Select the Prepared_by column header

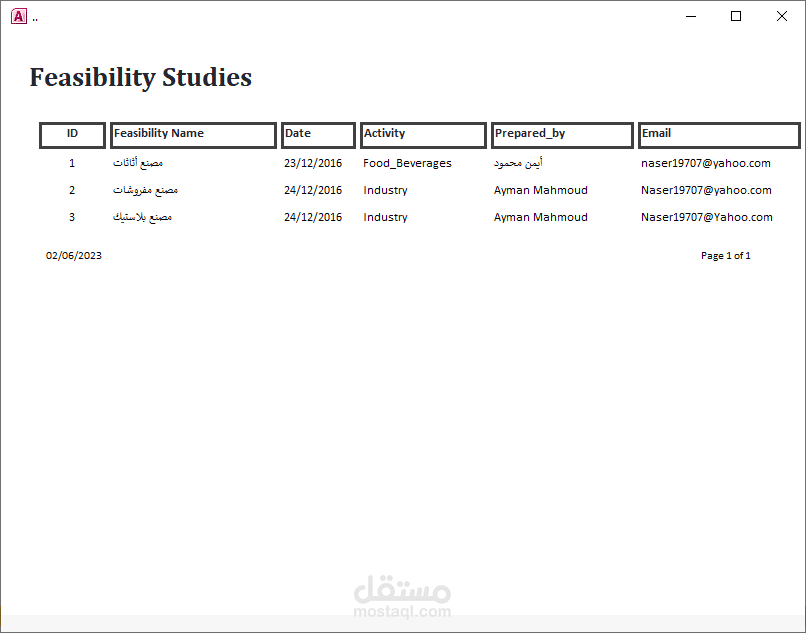562,135
